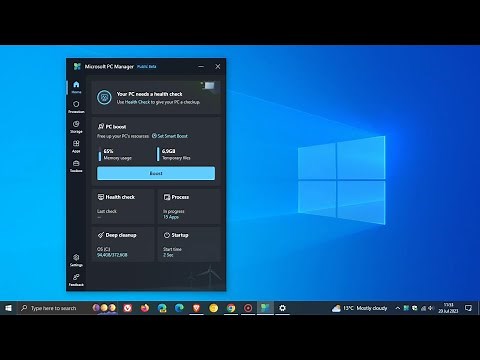Open the taskbar clock and date
The height and width of the screenshot is (360, 480).
[x=448, y=308]
